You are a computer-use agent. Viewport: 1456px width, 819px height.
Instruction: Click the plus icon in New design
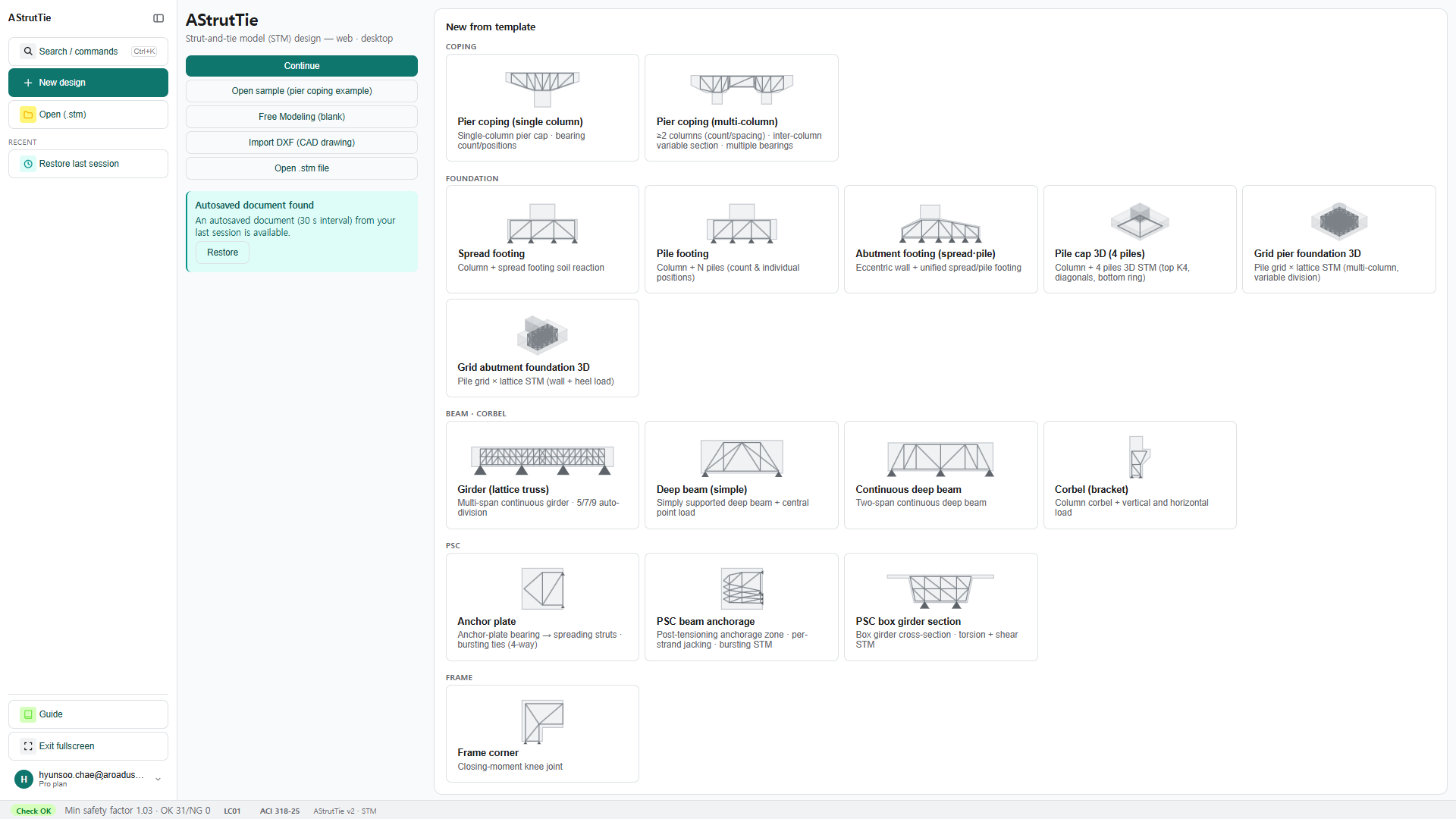pyautogui.click(x=28, y=83)
